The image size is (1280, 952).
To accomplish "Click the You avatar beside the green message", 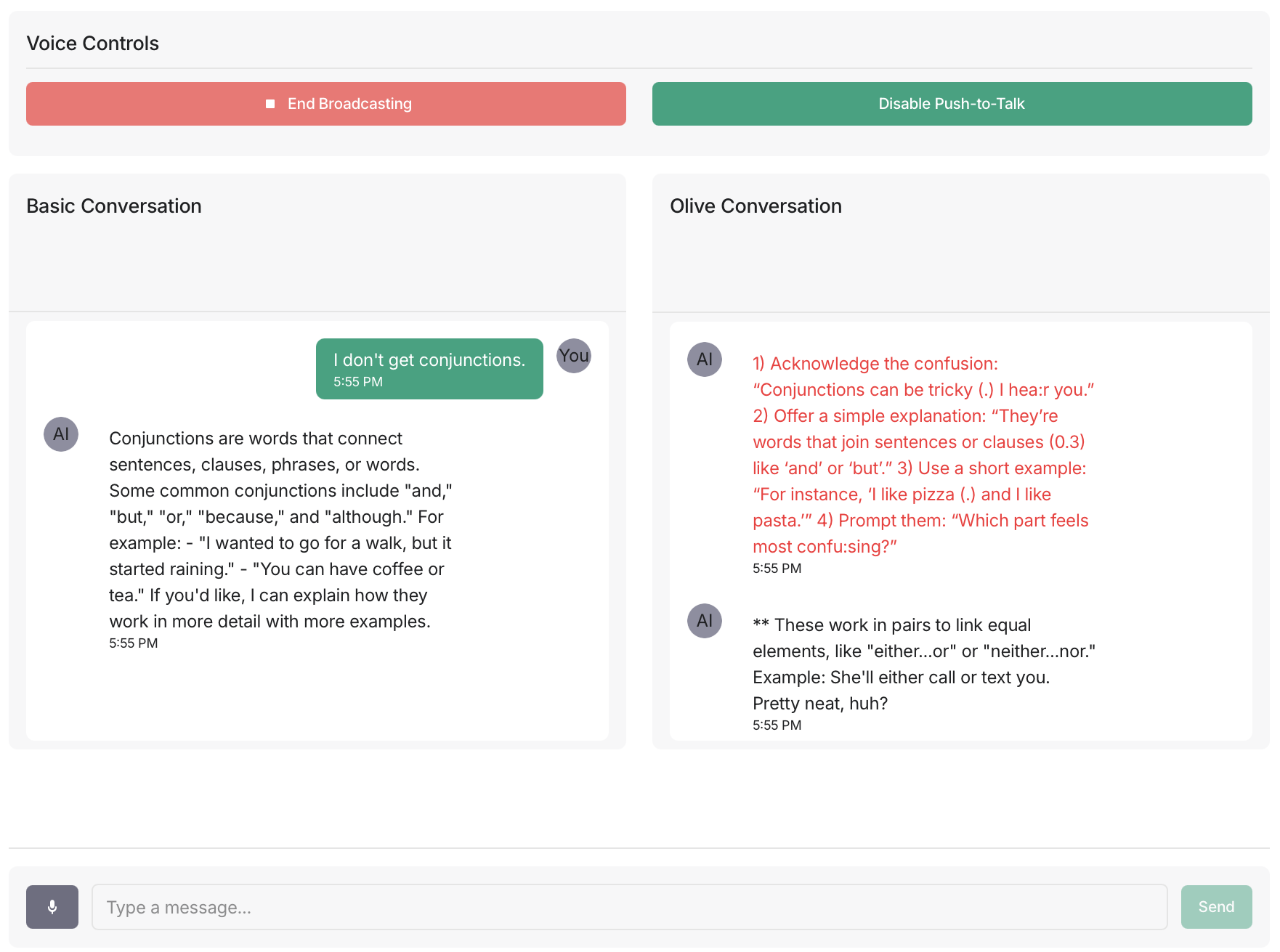I will click(x=574, y=356).
